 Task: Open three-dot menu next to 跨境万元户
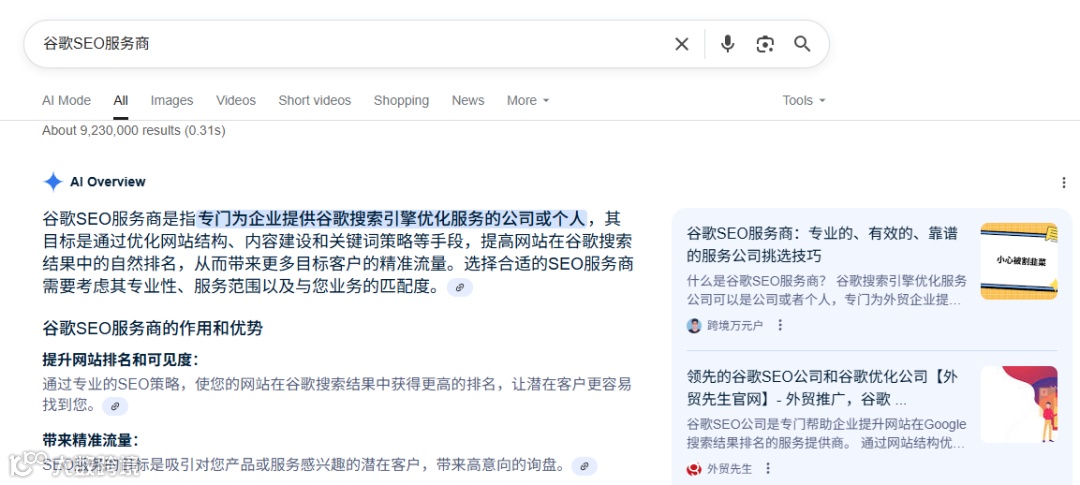click(x=780, y=325)
